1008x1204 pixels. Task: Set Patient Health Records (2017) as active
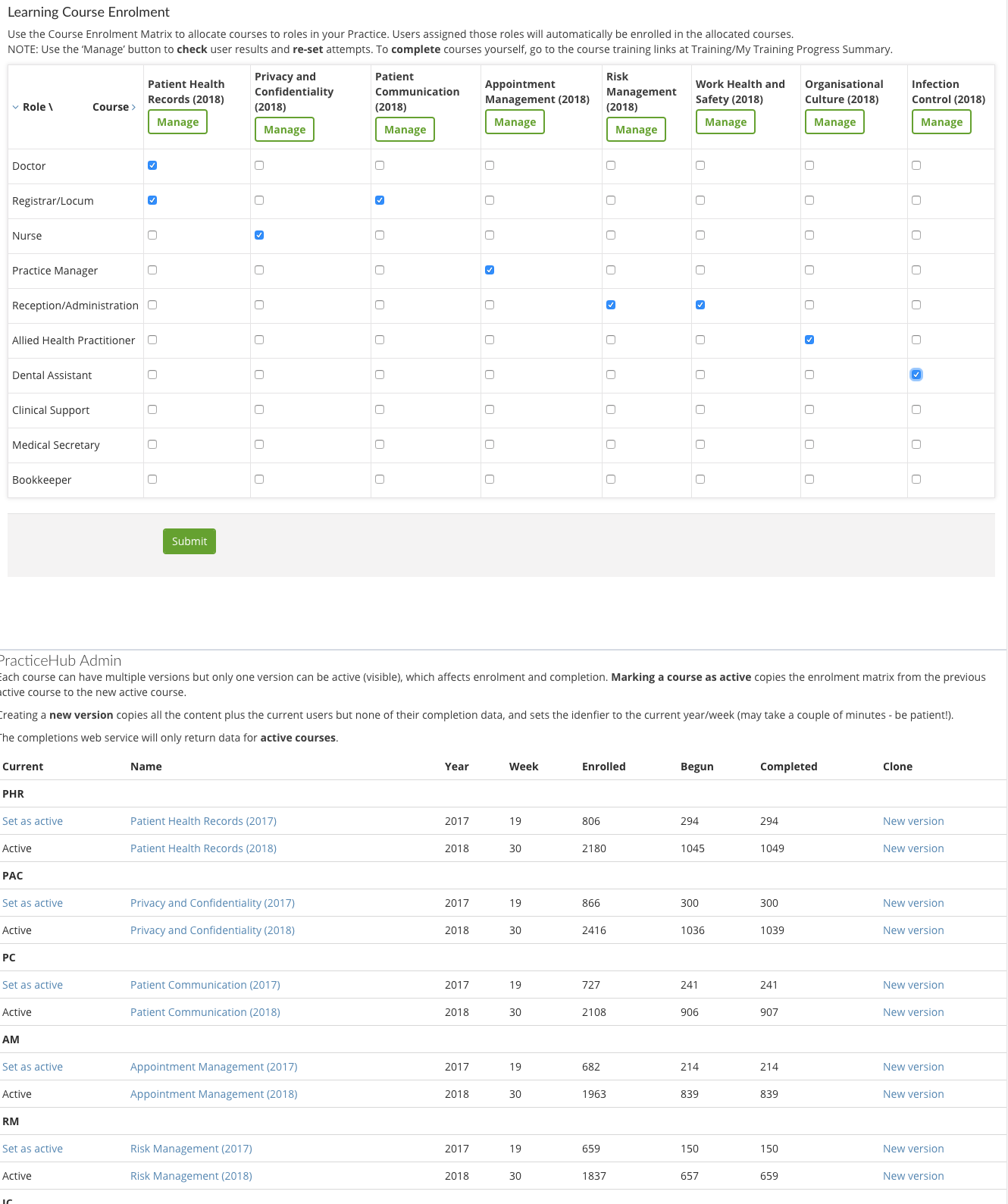[33, 821]
